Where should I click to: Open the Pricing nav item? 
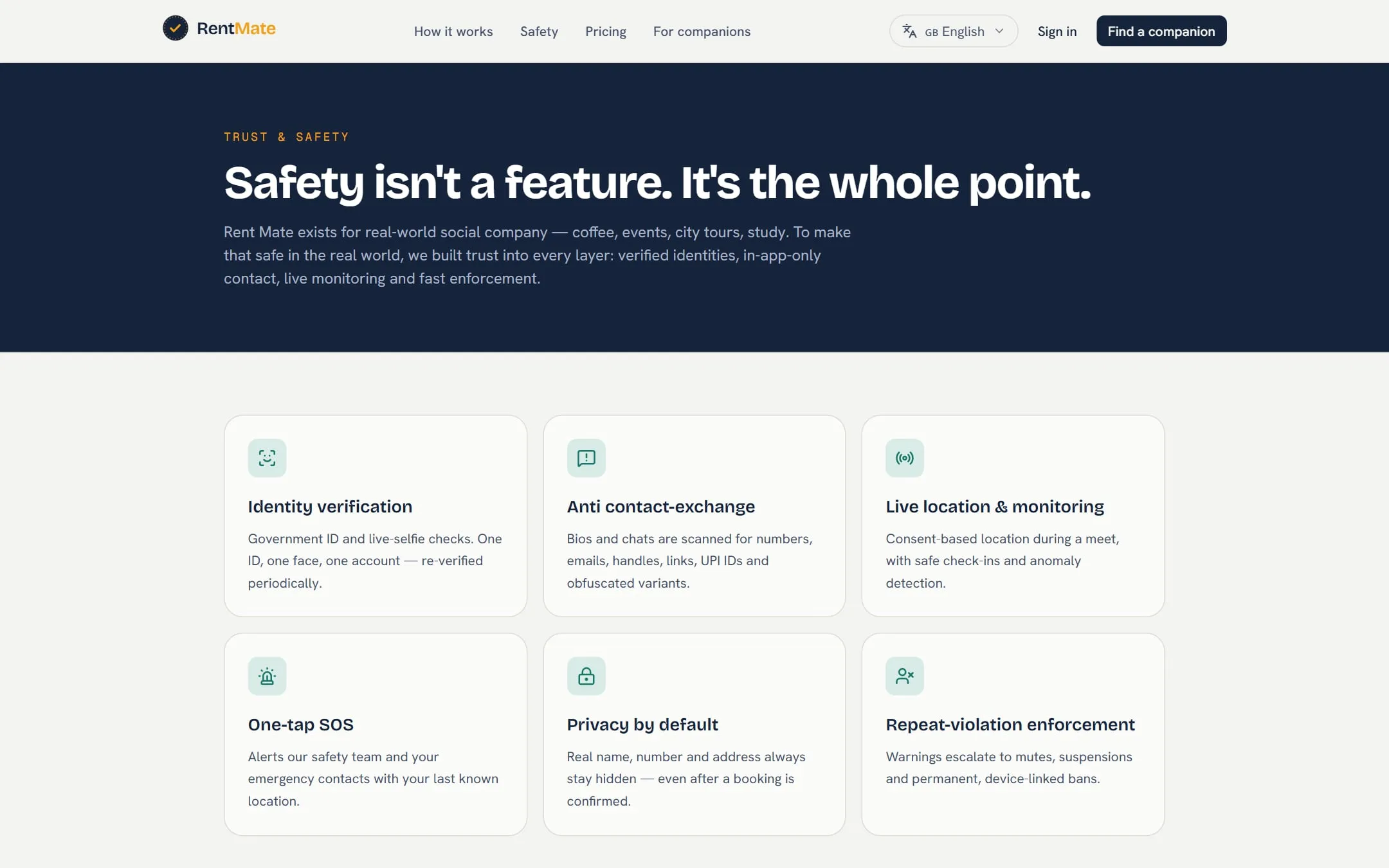pyautogui.click(x=606, y=32)
